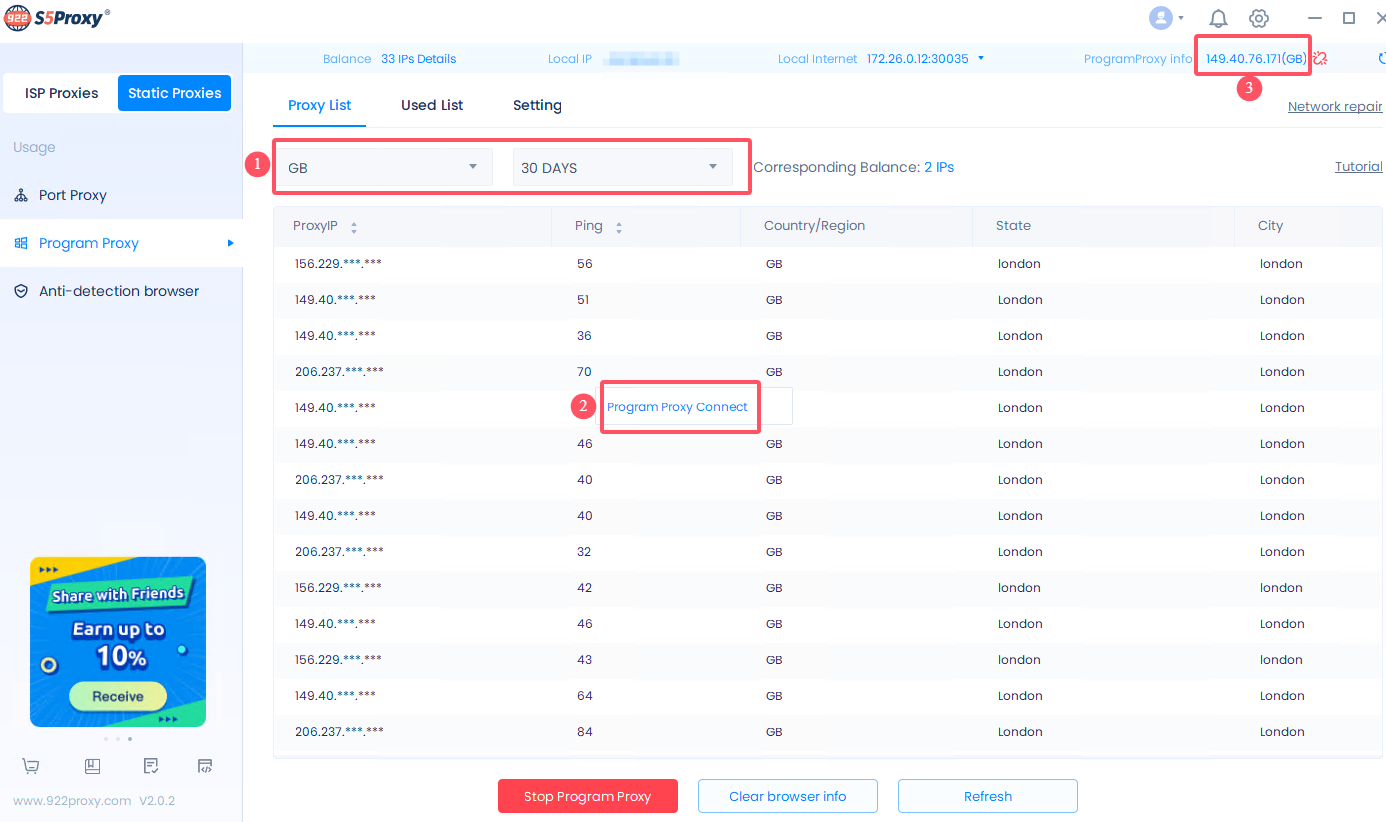Open notifications bell icon
Viewport: 1386px width, 822px height.
(x=1218, y=18)
